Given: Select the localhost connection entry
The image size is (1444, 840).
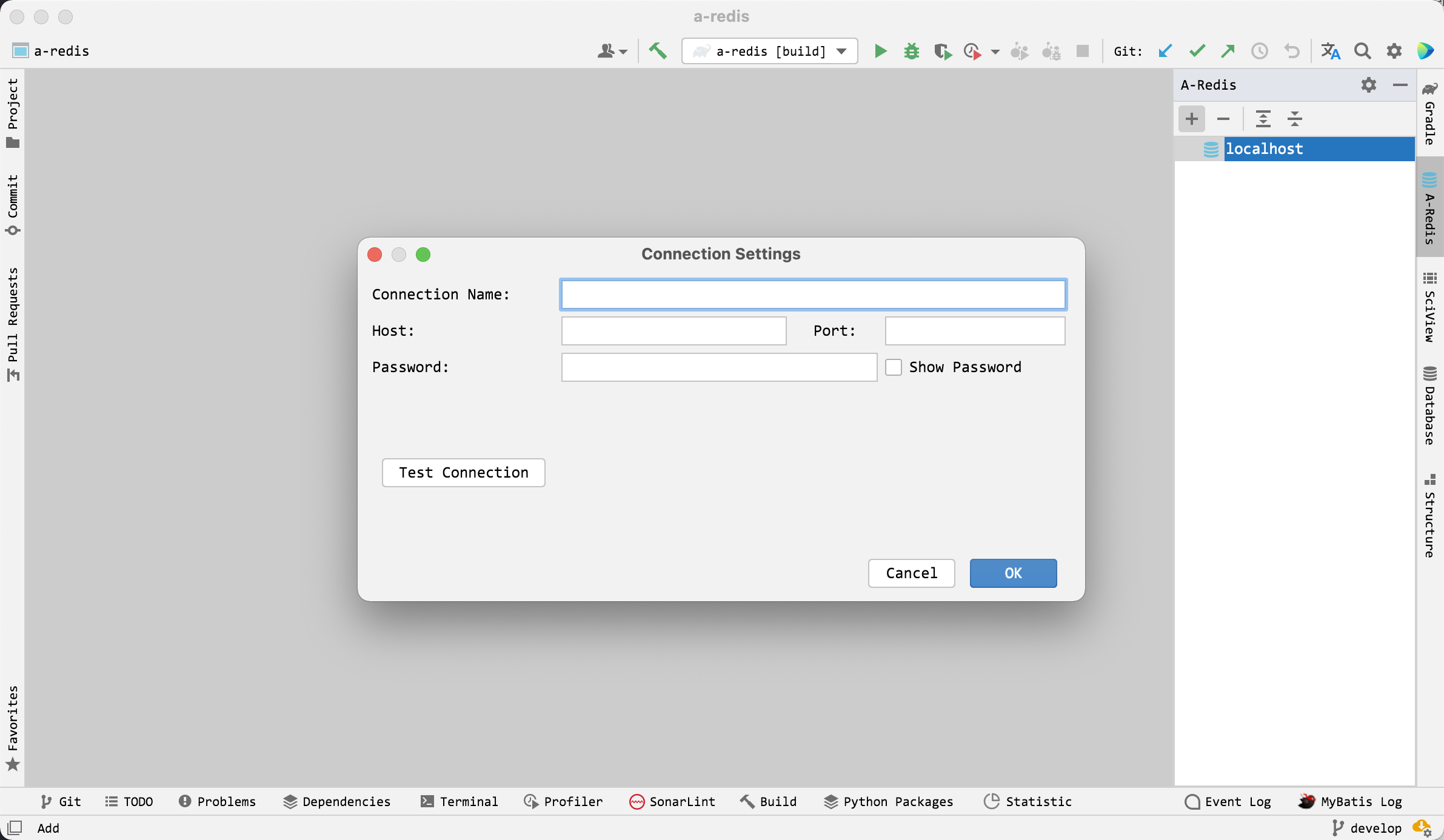Looking at the screenshot, I should pos(1264,149).
